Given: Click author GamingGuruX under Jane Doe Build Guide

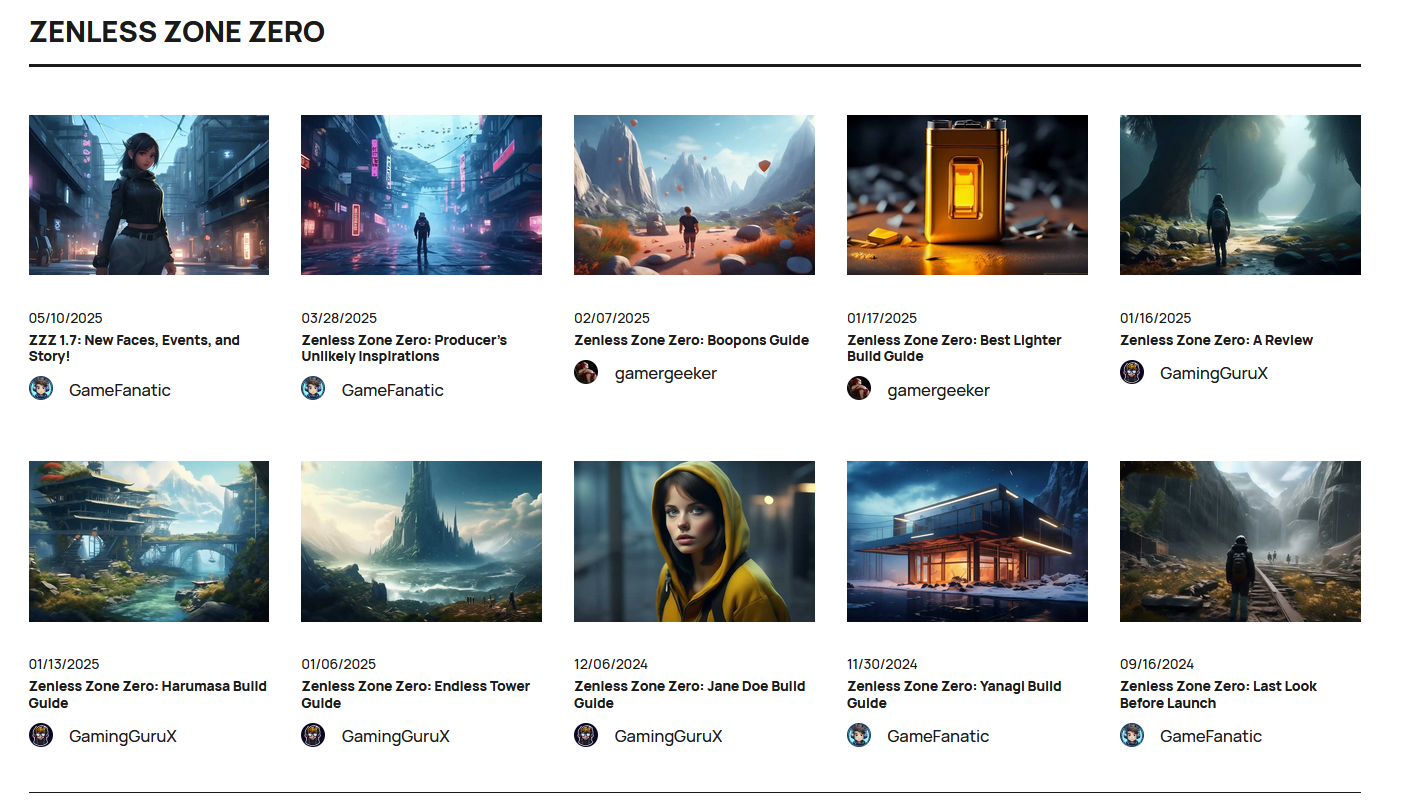Looking at the screenshot, I should click(x=669, y=736).
